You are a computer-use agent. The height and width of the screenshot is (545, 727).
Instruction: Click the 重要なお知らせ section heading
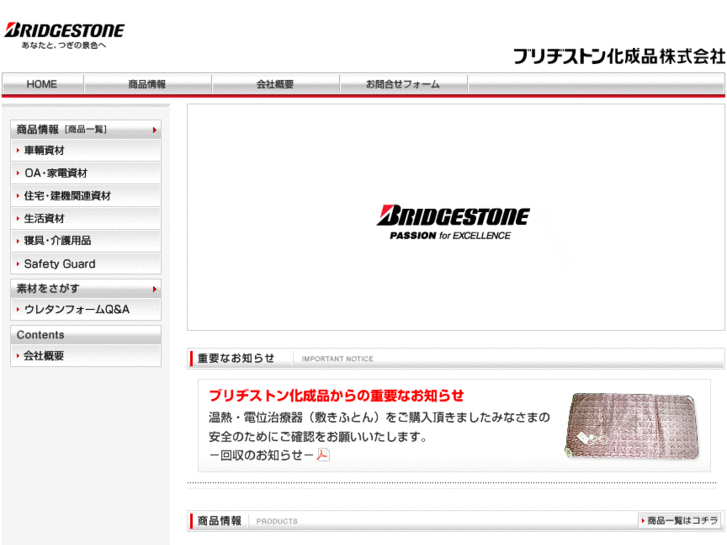pyautogui.click(x=236, y=358)
